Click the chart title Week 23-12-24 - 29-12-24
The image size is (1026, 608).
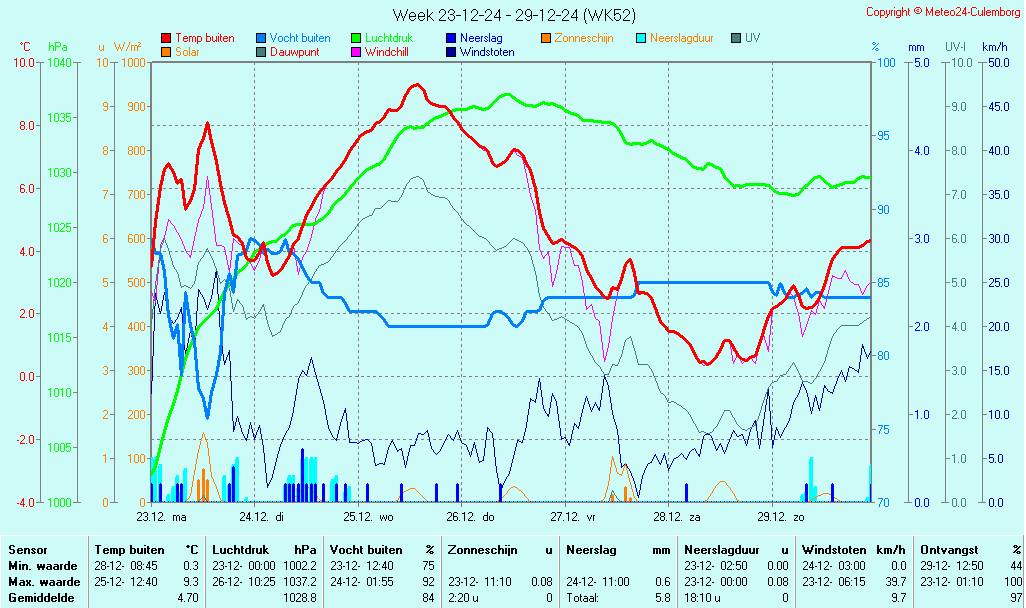(x=513, y=15)
